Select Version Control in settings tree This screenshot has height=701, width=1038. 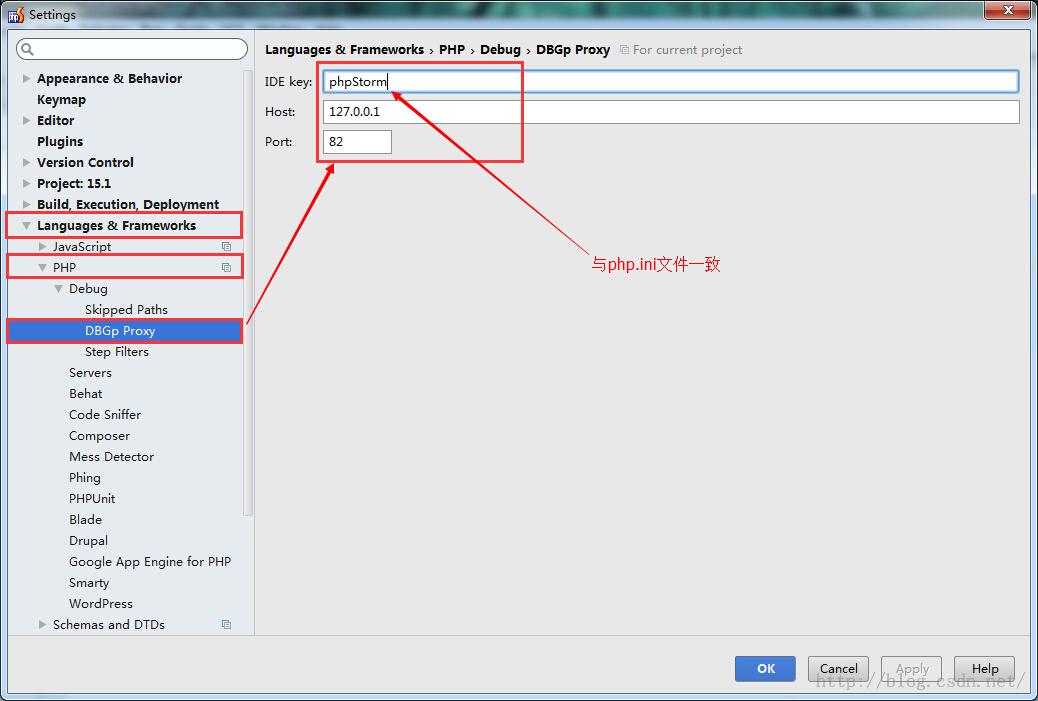[85, 162]
